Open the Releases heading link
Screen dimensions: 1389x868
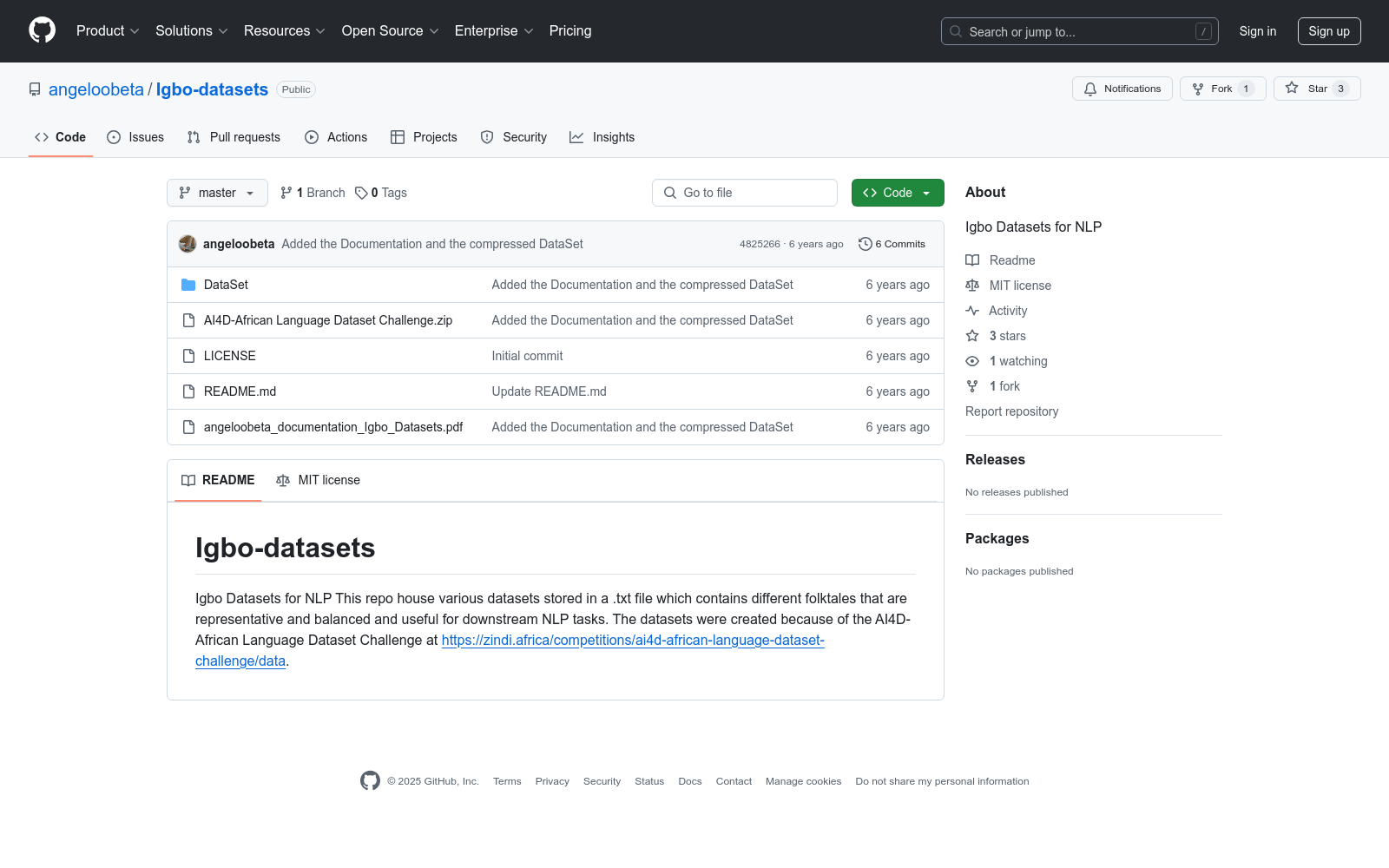coord(995,459)
